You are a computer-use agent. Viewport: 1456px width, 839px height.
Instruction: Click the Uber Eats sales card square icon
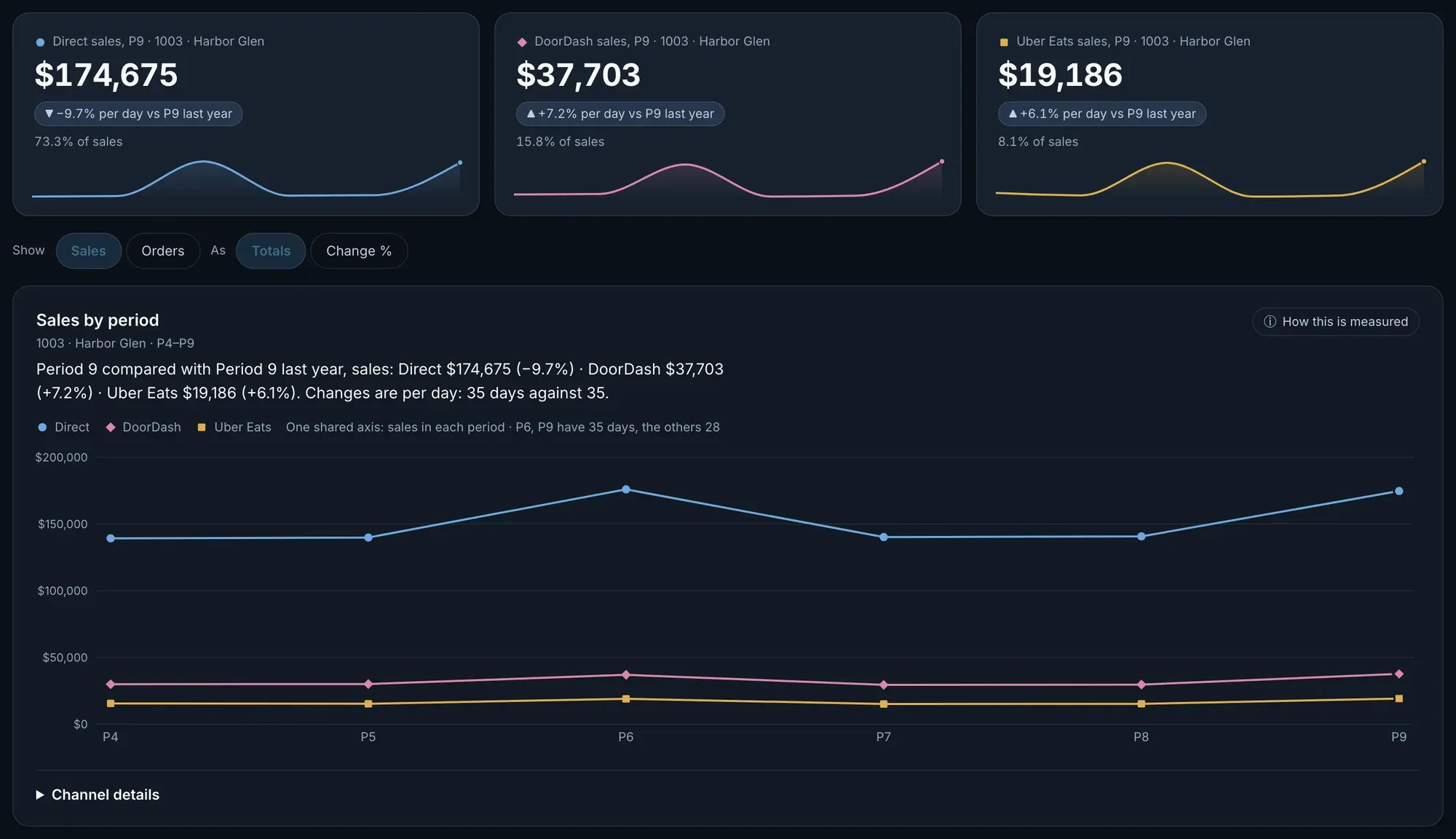[x=1004, y=42]
